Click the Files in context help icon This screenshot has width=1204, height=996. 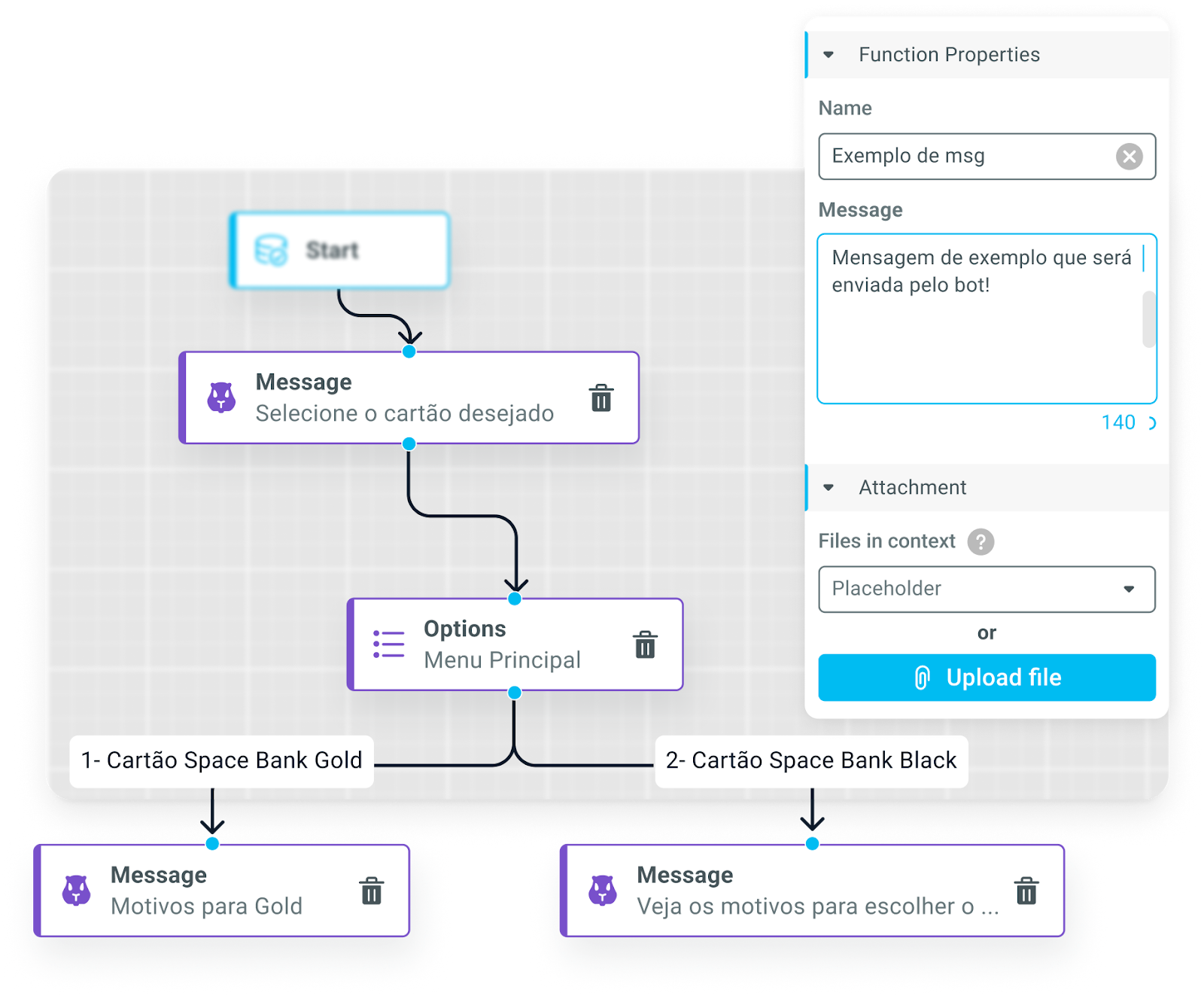pyautogui.click(x=981, y=542)
